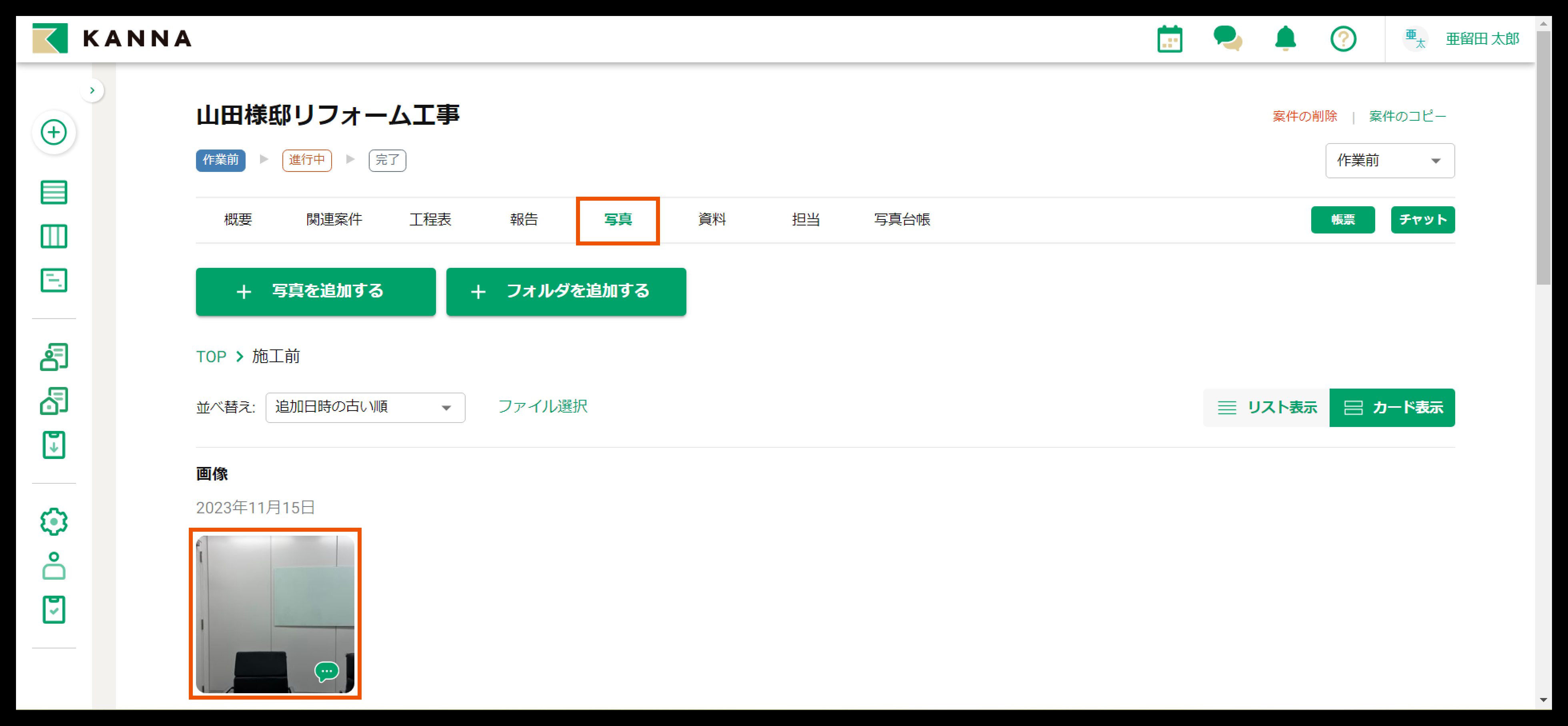Click the comment bubble on photo thumbnail
This screenshot has height=726, width=1568.
(326, 671)
